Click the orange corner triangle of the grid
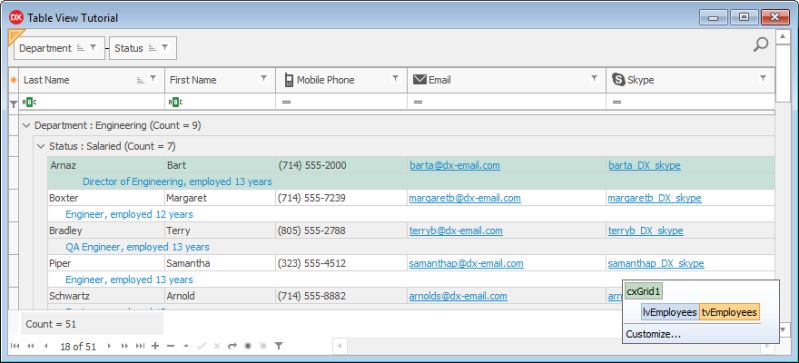 [x=15, y=36]
